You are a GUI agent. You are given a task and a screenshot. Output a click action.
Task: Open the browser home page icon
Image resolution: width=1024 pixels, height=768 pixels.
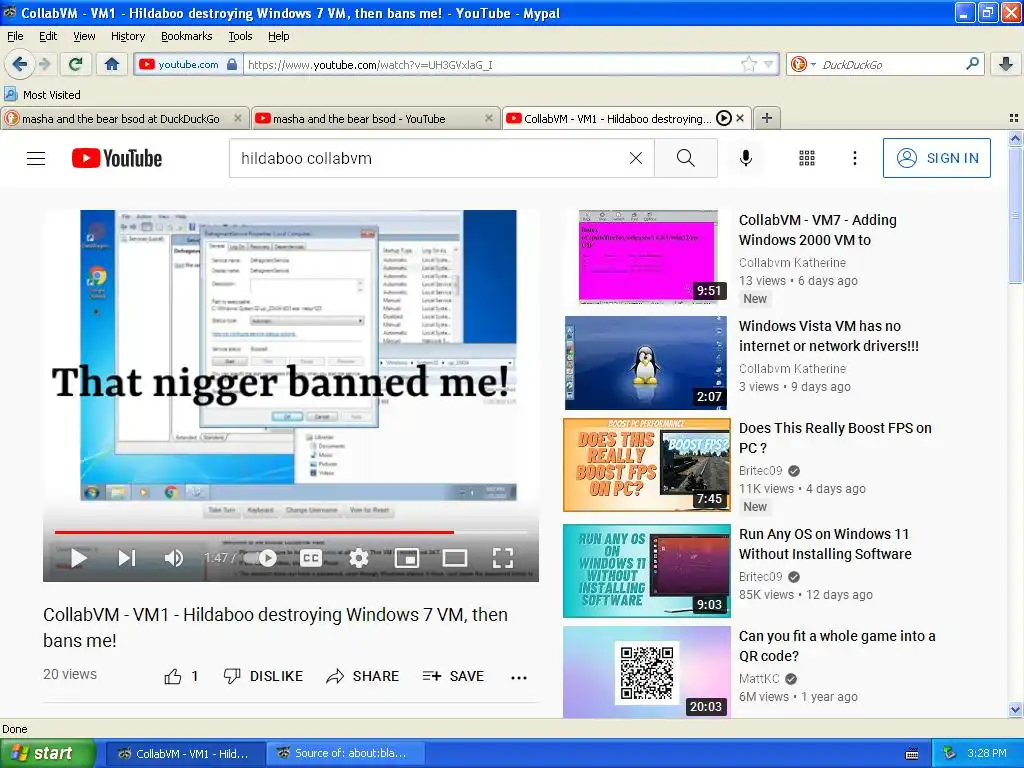click(x=112, y=64)
